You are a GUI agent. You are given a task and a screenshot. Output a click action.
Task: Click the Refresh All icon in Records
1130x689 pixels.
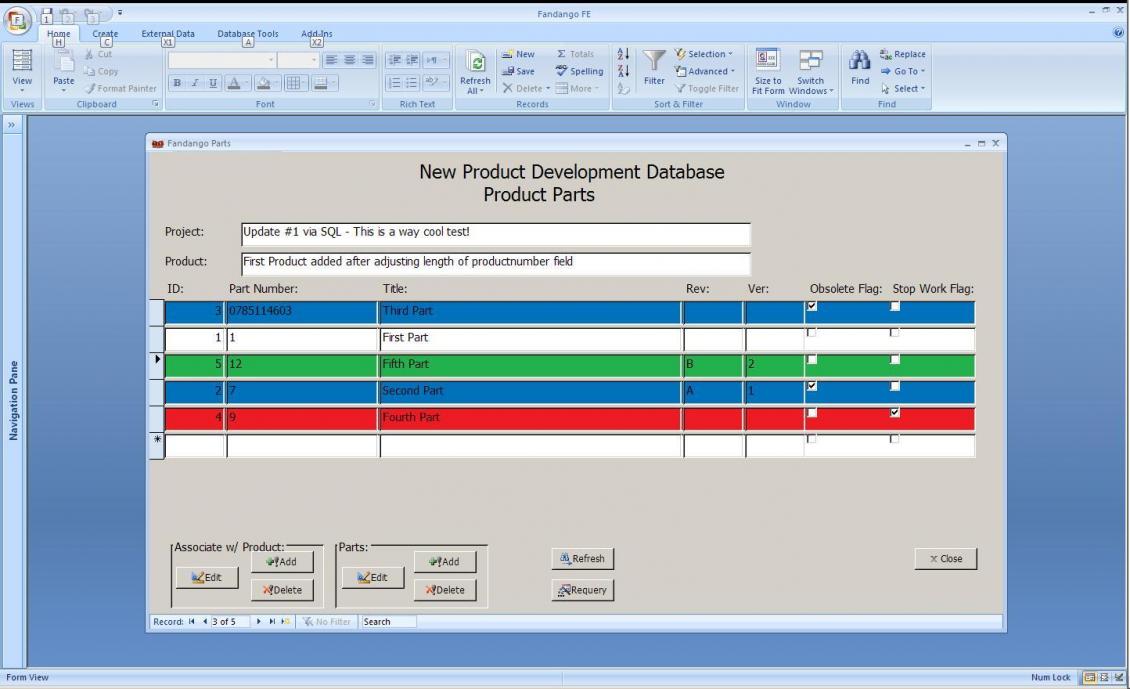(x=475, y=62)
